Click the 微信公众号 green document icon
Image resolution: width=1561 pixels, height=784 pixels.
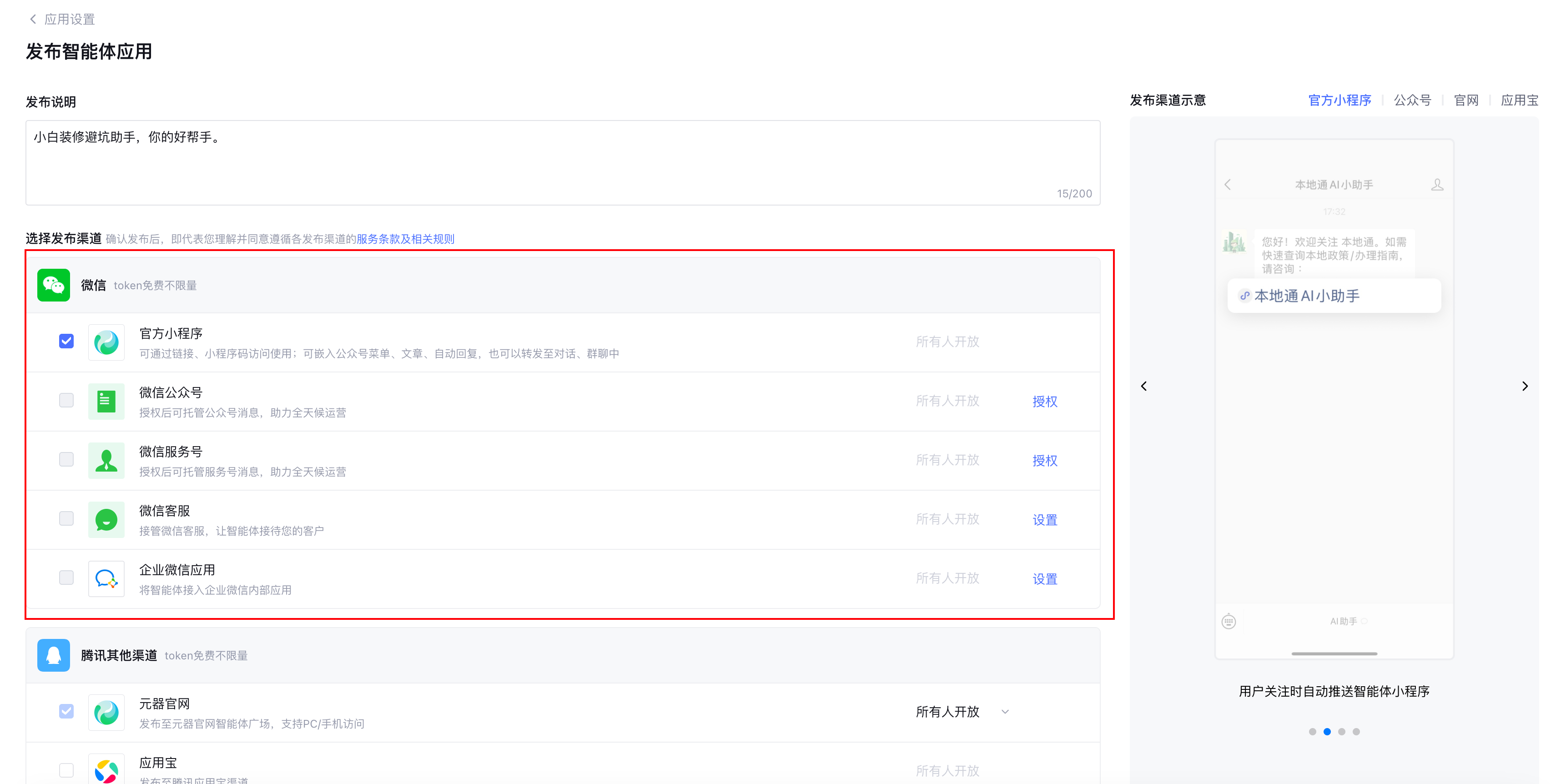pos(106,401)
